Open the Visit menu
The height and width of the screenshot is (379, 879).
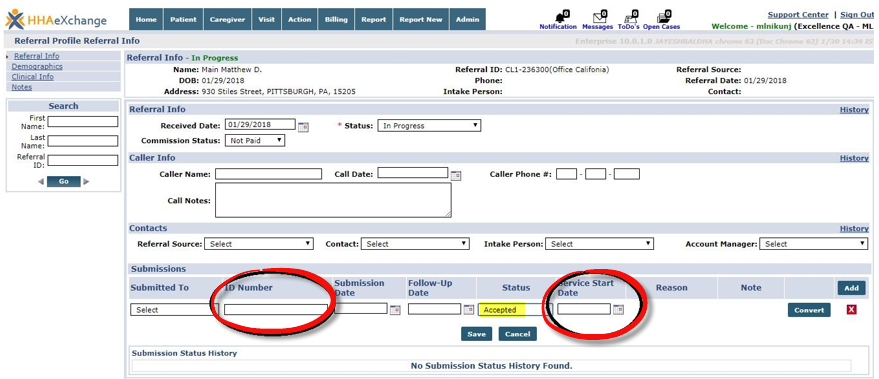266,19
